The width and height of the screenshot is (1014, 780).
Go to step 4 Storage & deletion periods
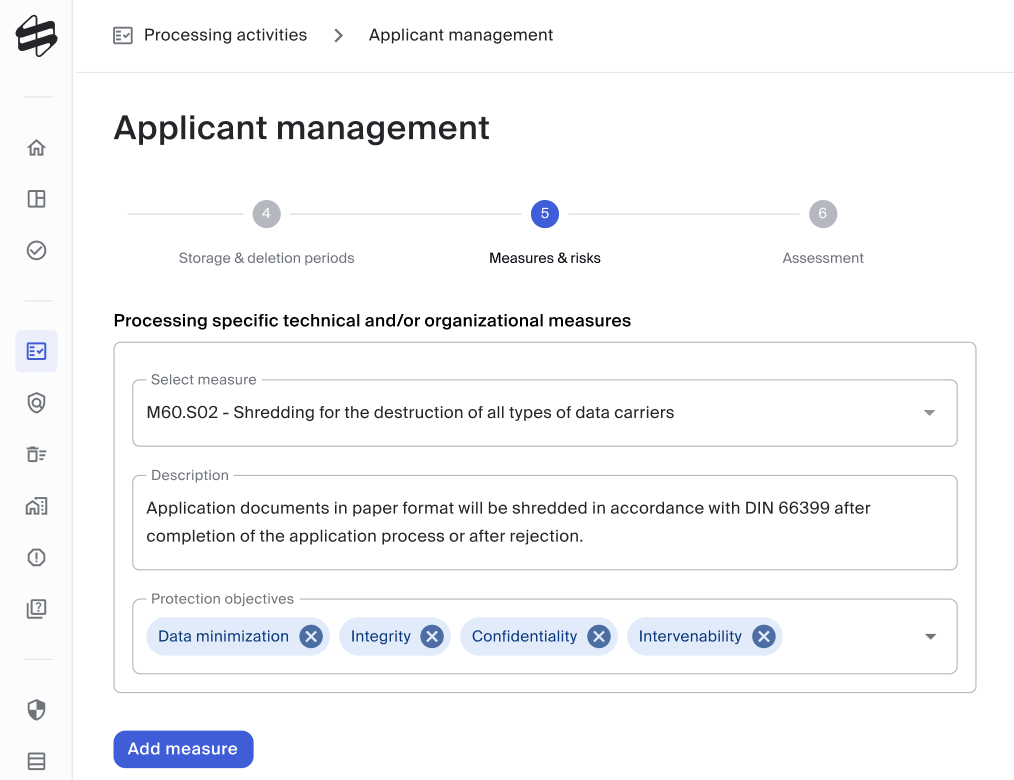point(266,214)
